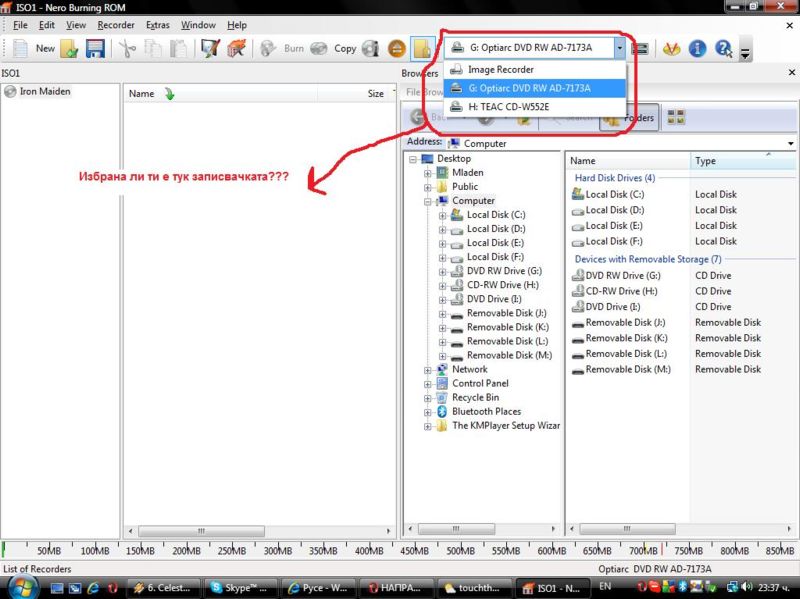Select CD-RW Drive (H:) in tree
The image size is (800, 599).
(503, 285)
